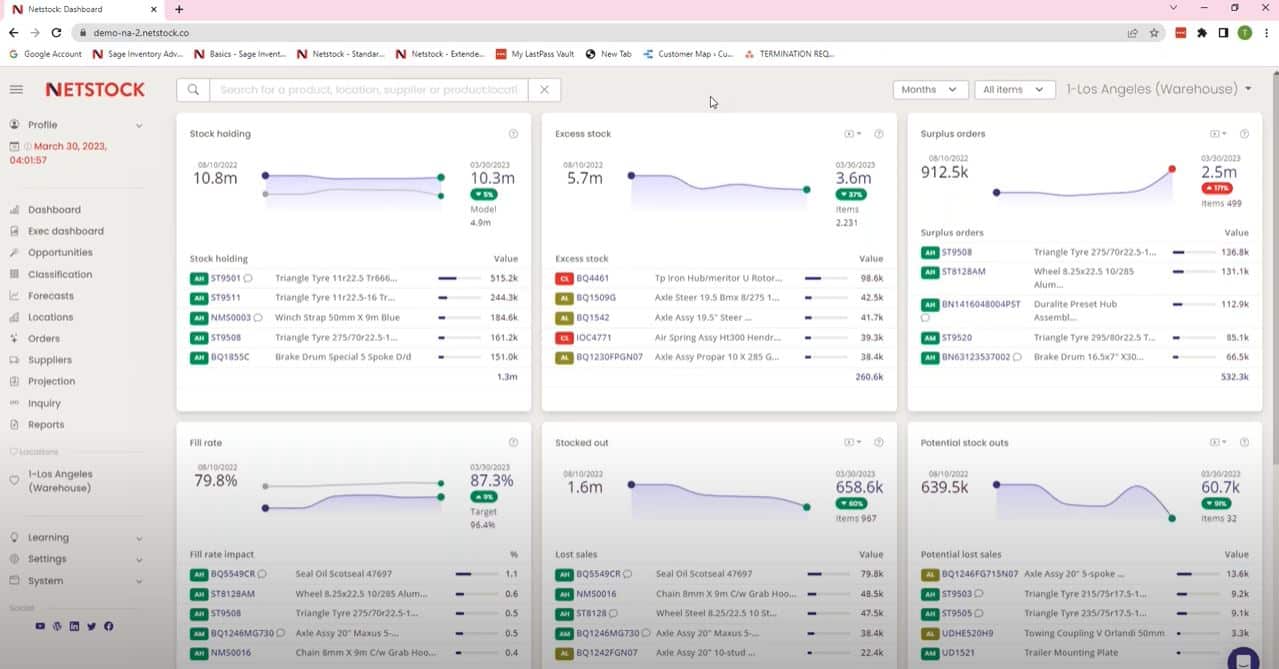Screen dimensions: 1279x669
Task: Open Excess stock card options dropdown
Action: click(852, 134)
